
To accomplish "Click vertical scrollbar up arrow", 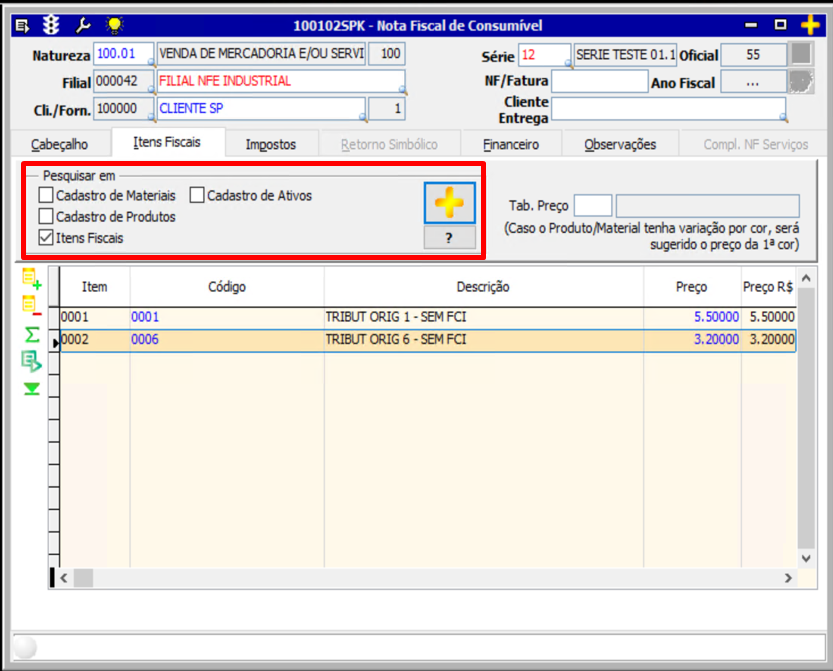I will pos(806,278).
